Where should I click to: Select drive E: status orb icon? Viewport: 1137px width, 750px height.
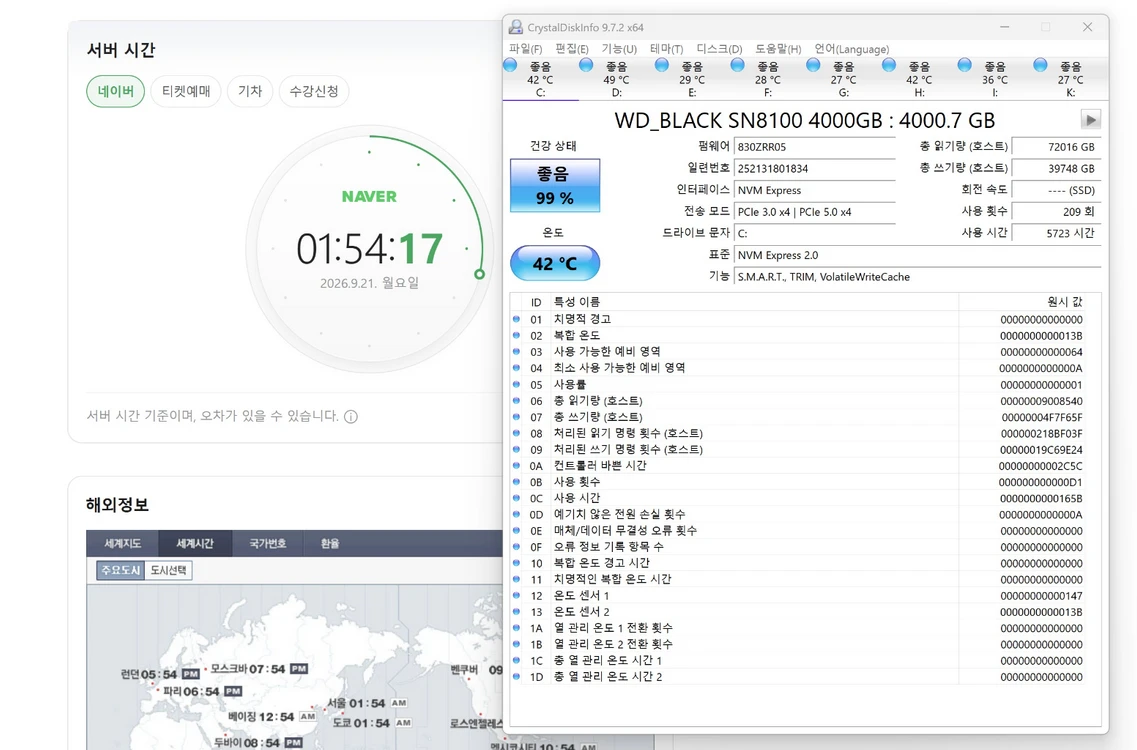point(661,65)
